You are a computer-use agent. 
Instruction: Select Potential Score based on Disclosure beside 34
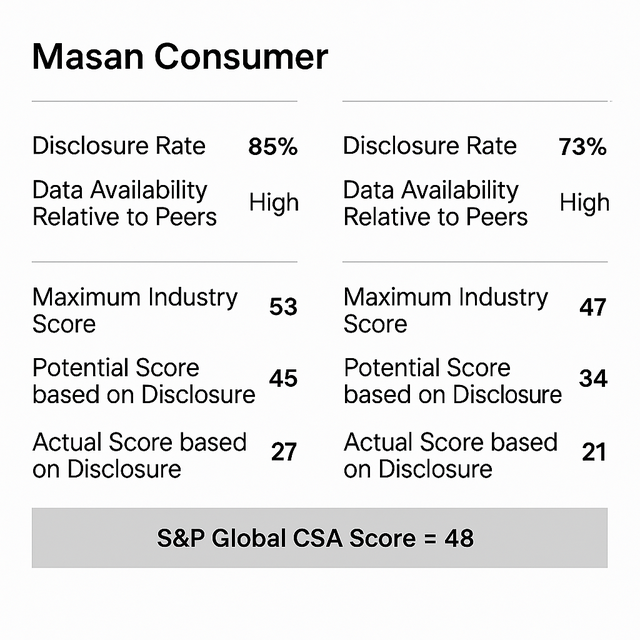click(452, 381)
